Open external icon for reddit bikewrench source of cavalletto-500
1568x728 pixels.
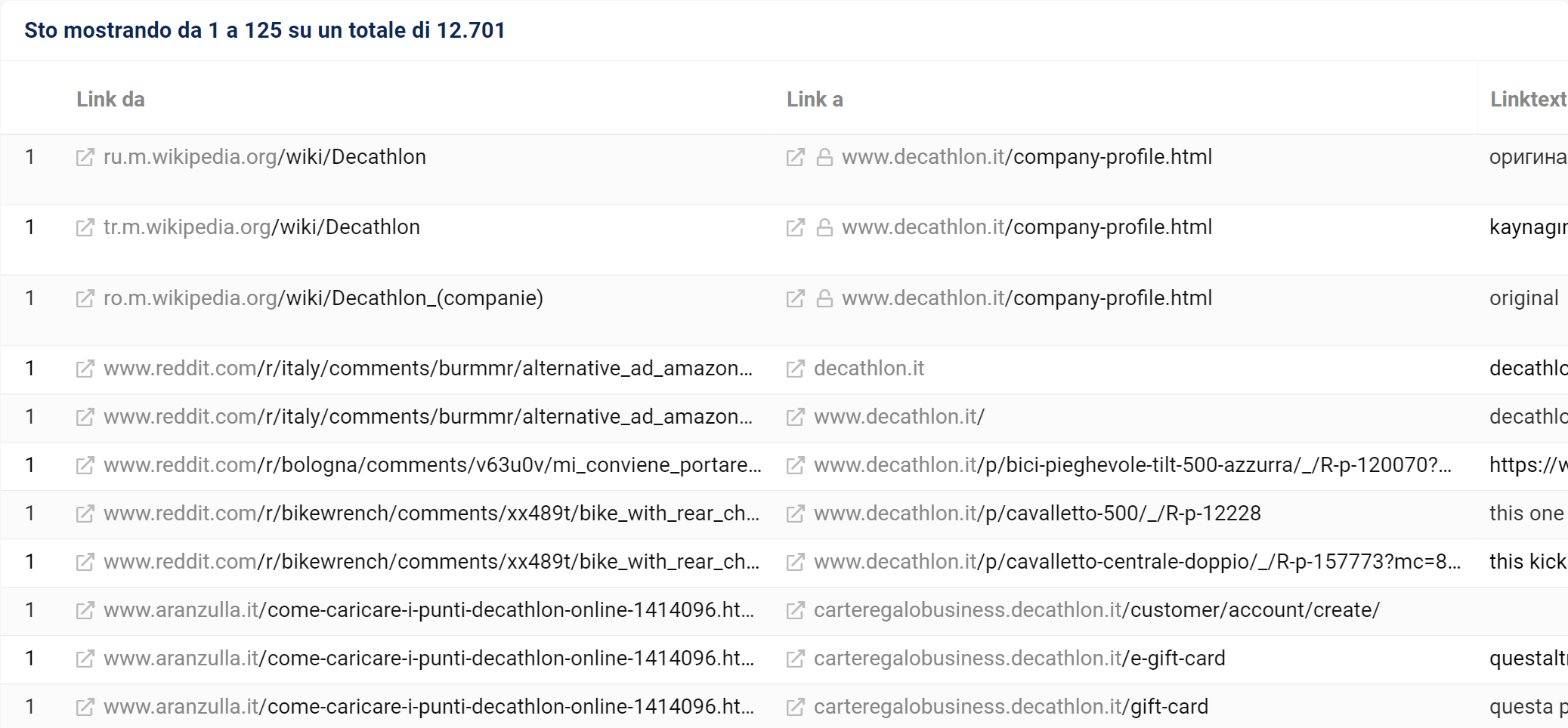[x=85, y=514]
